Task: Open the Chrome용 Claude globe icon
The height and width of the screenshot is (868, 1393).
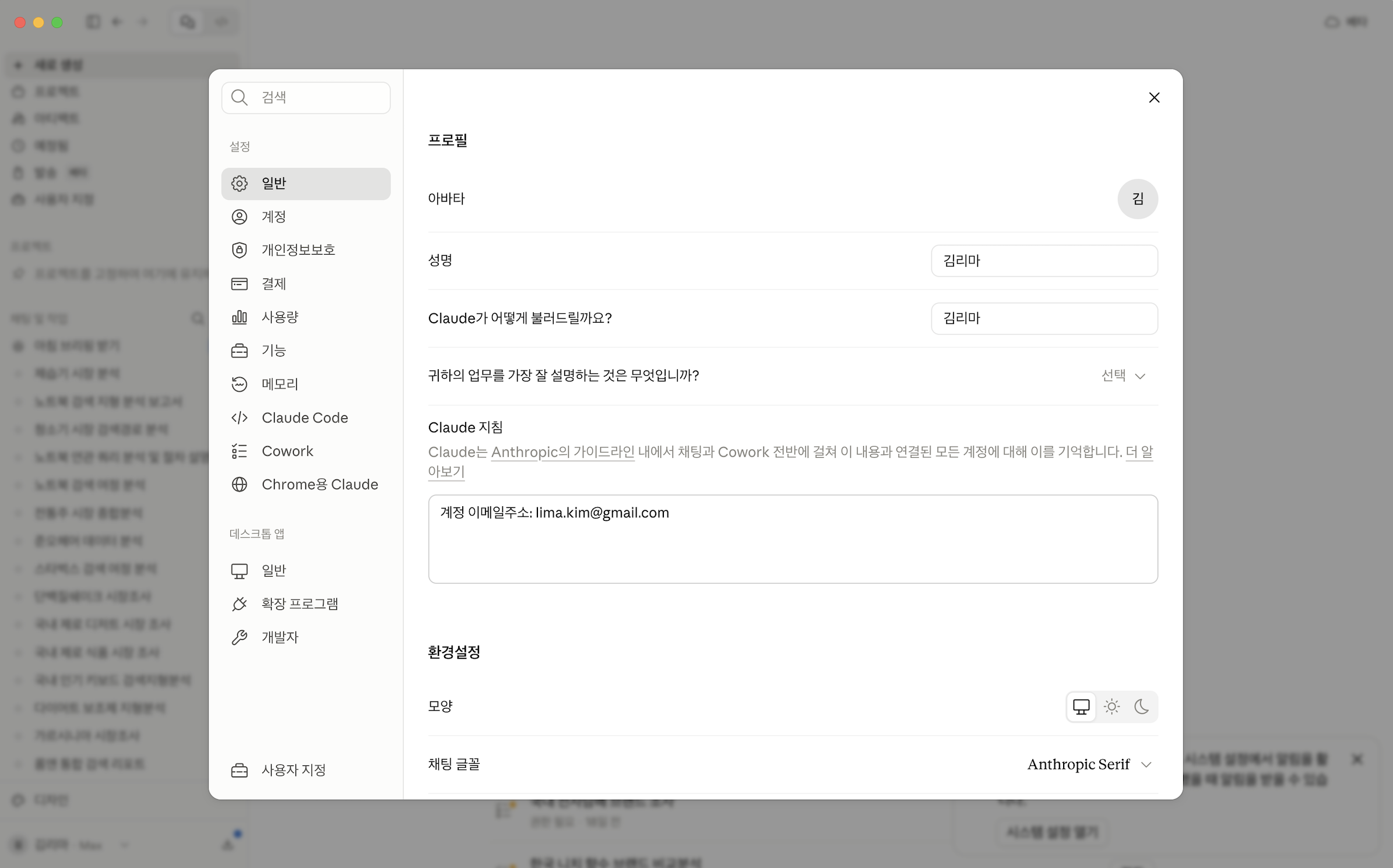Action: point(240,485)
